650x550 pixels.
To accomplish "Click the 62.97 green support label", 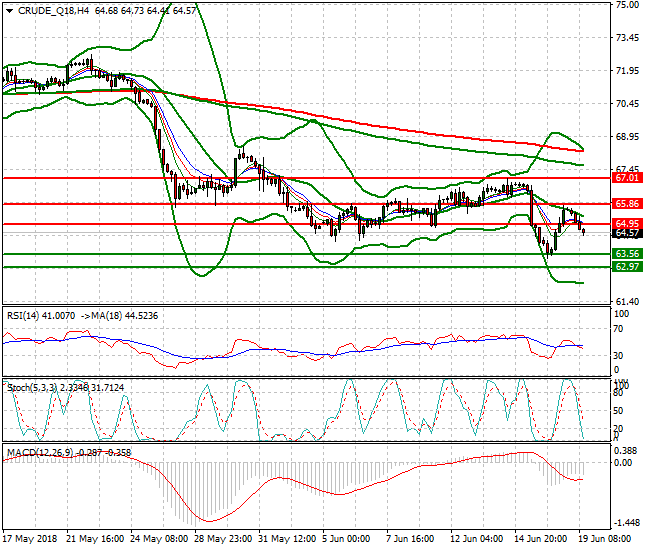I will point(627,267).
